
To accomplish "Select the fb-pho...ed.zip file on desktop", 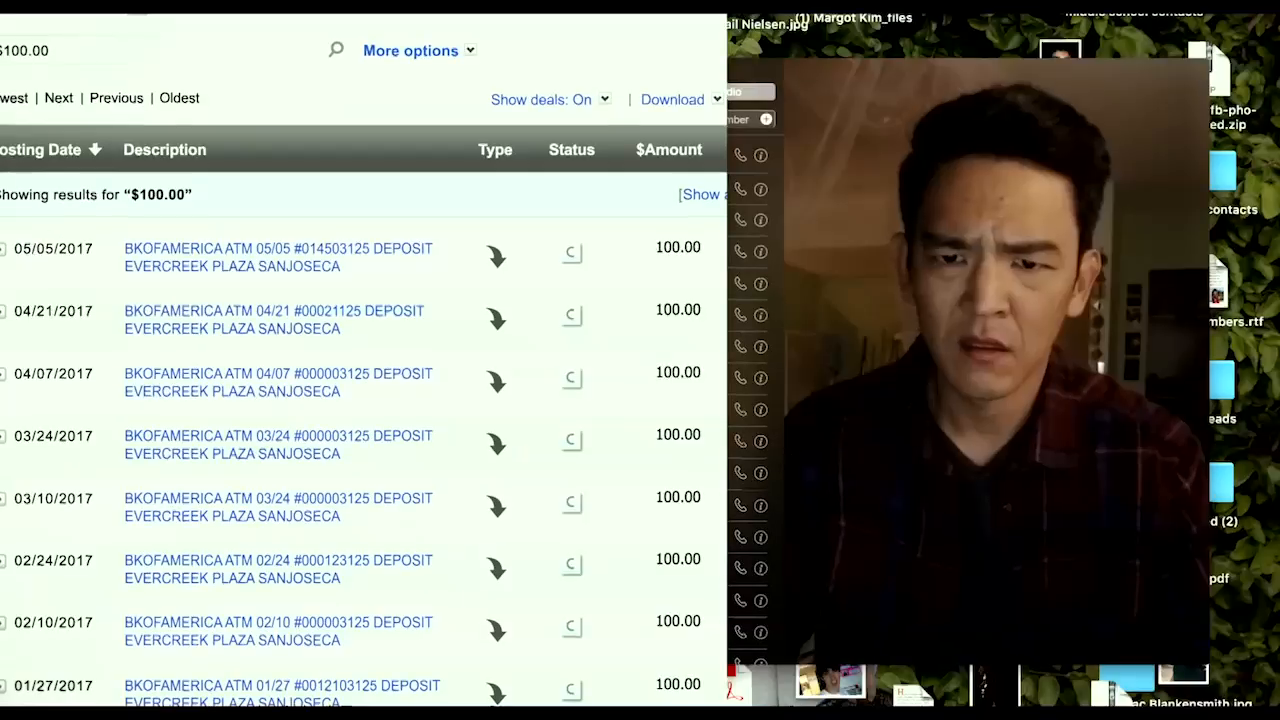I will pyautogui.click(x=1221, y=85).
